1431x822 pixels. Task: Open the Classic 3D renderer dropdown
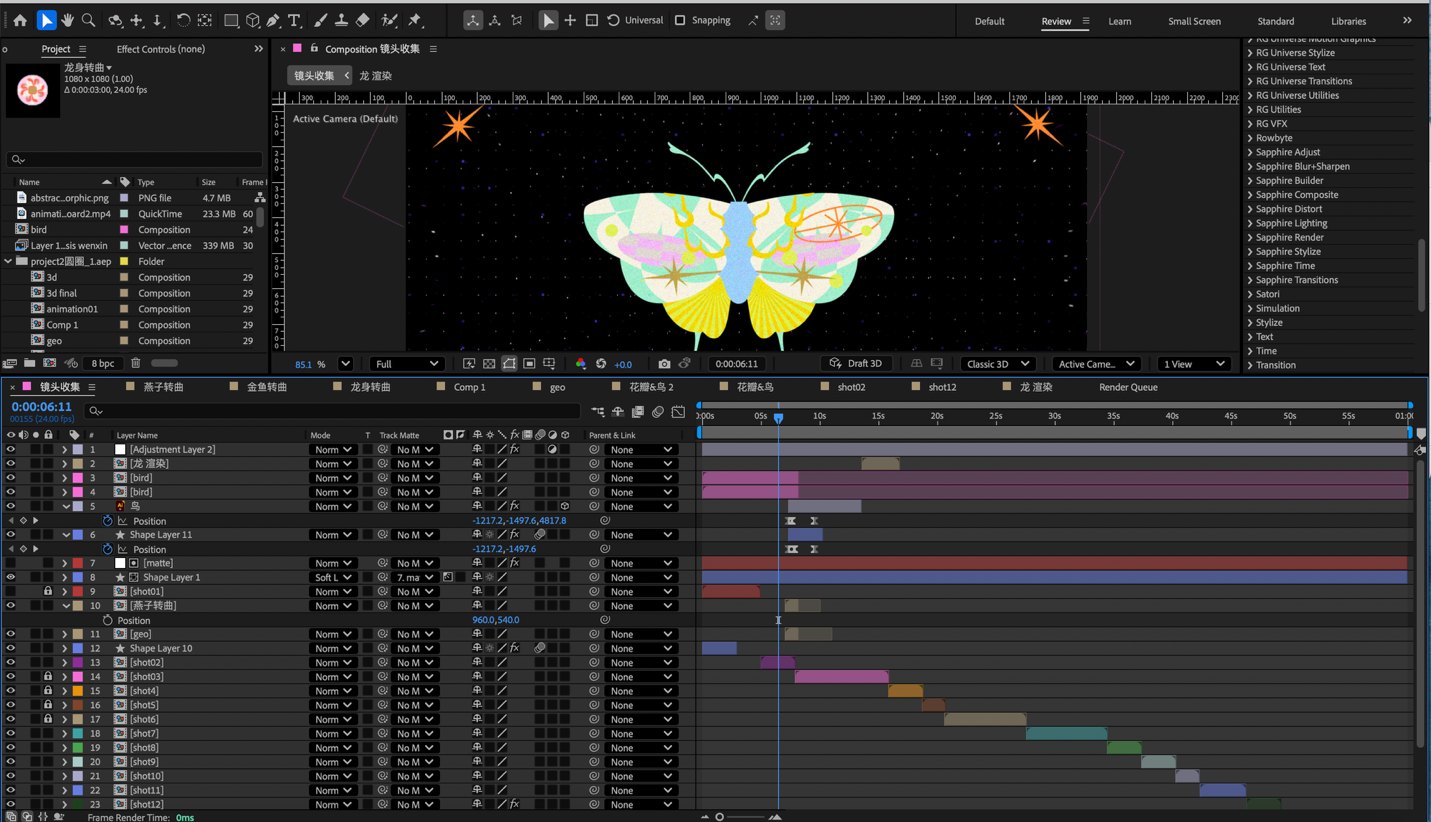point(1000,364)
